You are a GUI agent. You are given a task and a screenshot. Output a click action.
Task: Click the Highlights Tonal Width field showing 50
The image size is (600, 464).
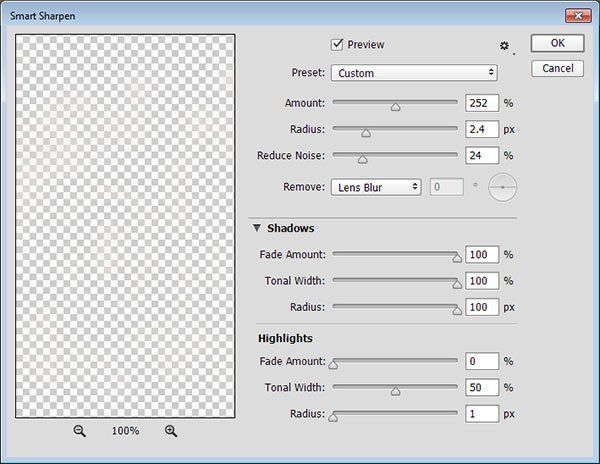tap(482, 387)
